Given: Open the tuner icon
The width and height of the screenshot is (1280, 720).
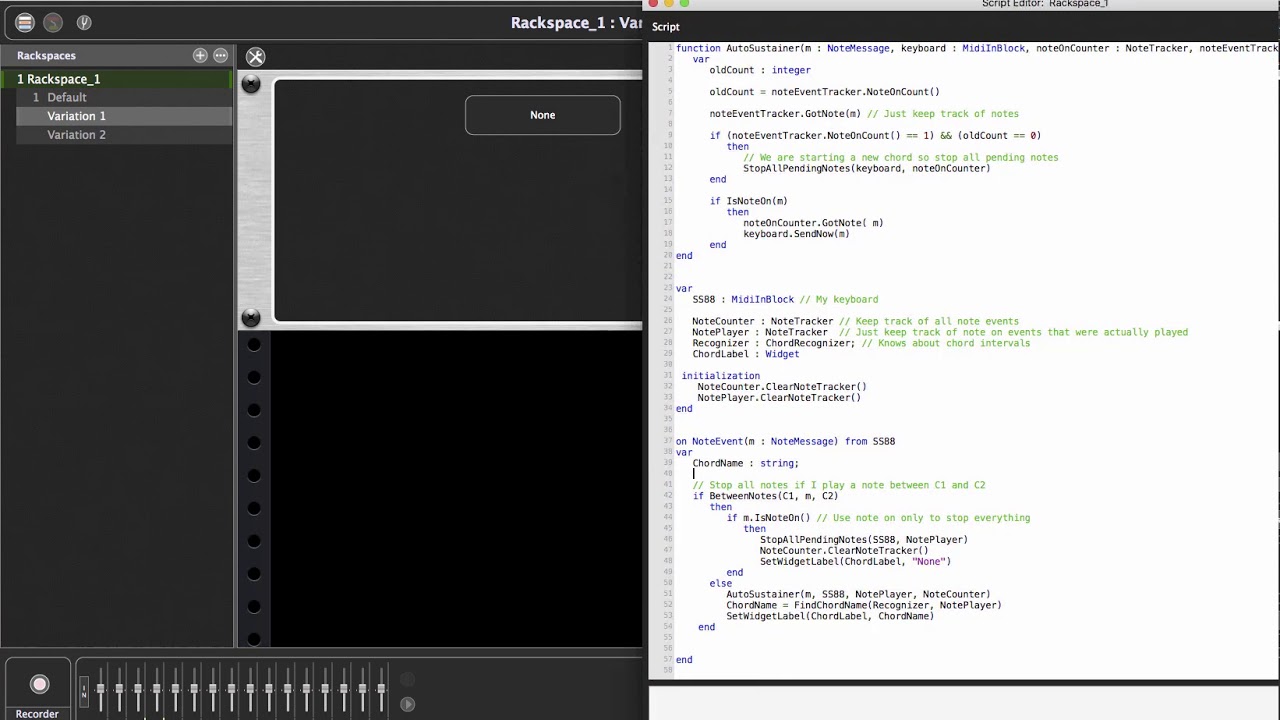Looking at the screenshot, I should pos(84,22).
